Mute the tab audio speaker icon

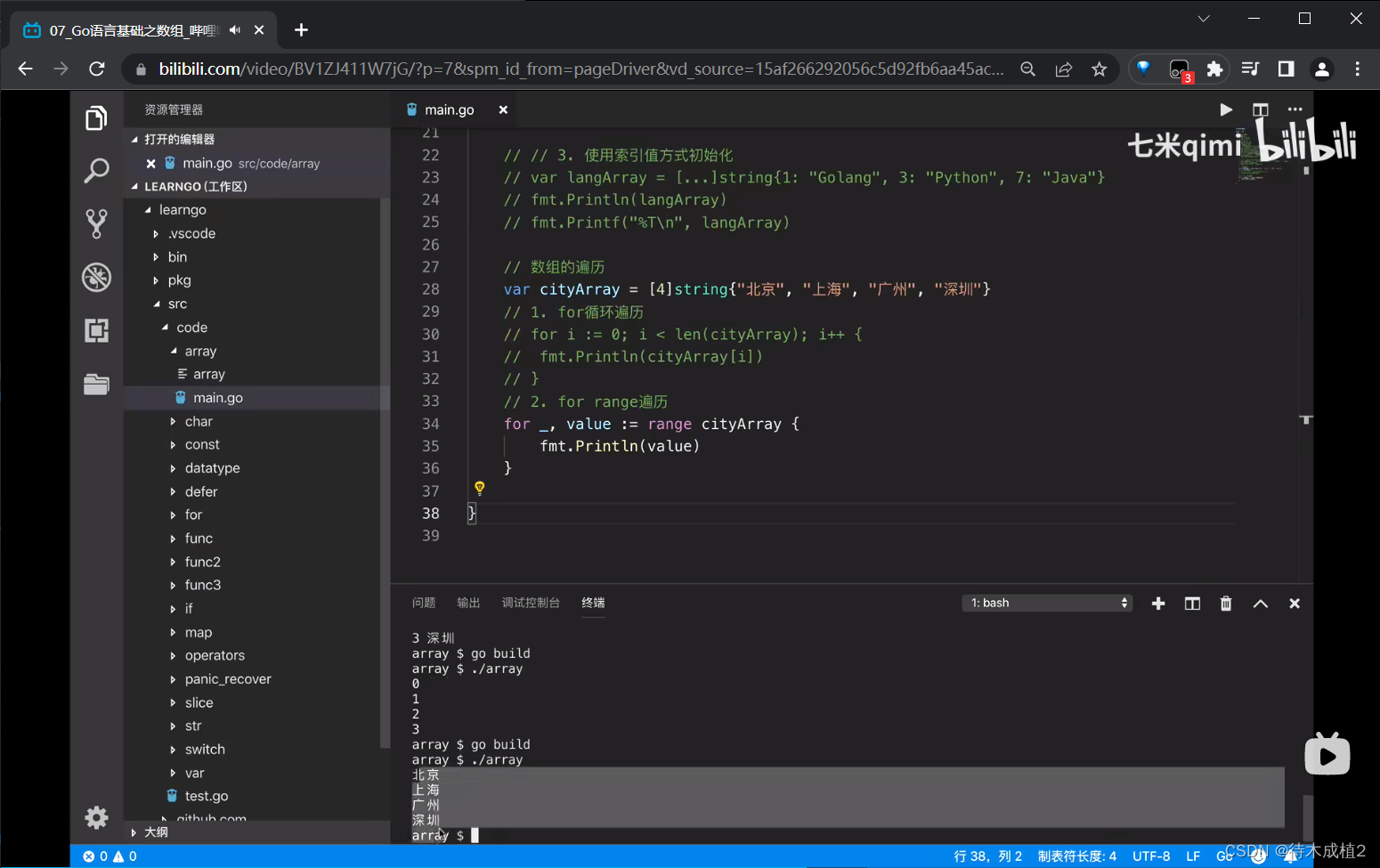click(235, 30)
